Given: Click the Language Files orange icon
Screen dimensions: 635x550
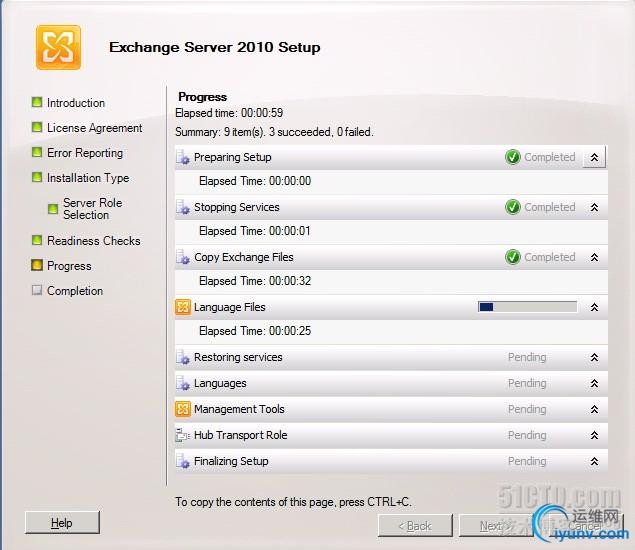Looking at the screenshot, I should pos(183,307).
